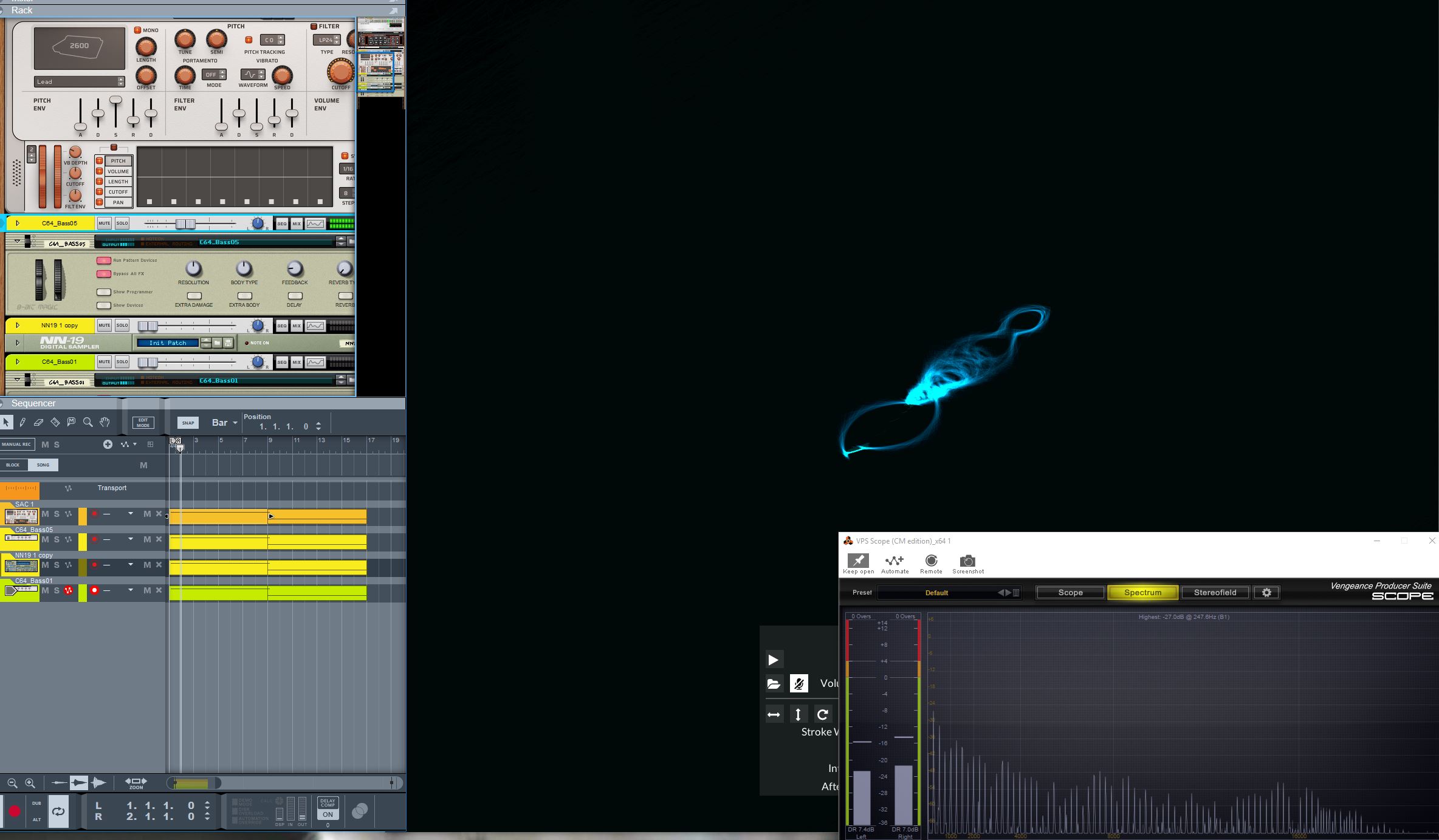The image size is (1439, 840).
Task: Select the Pencil tool in Sequencer
Action: click(22, 422)
